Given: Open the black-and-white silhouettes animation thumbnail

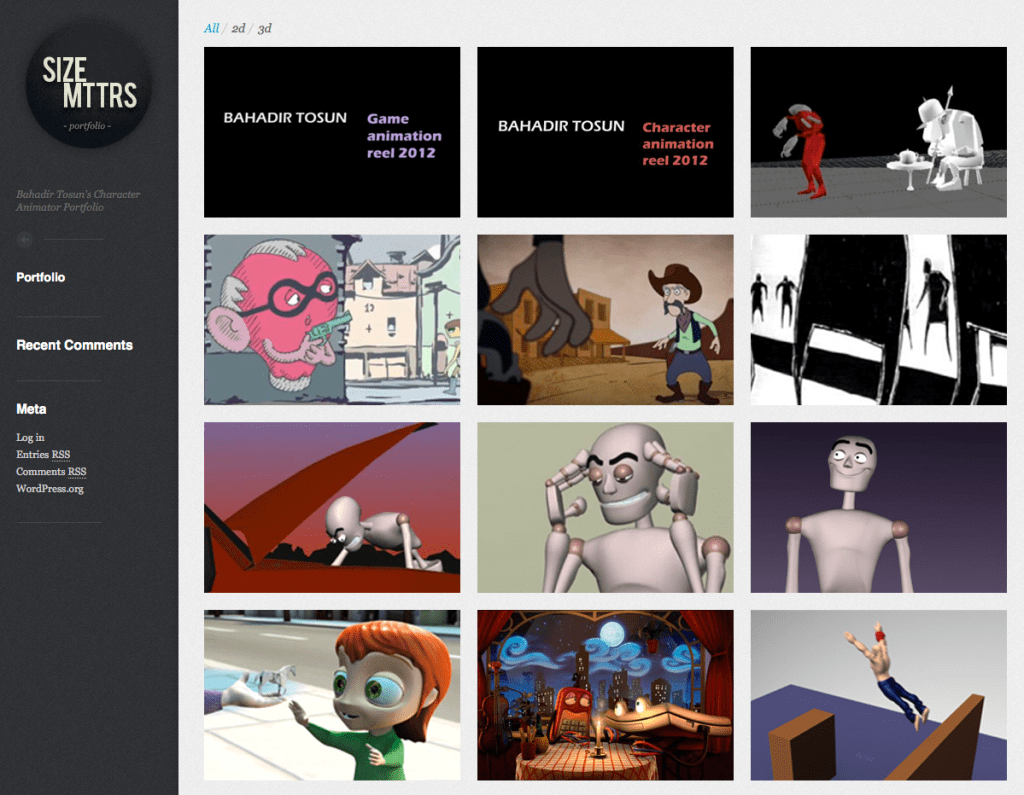Looking at the screenshot, I should (x=878, y=319).
